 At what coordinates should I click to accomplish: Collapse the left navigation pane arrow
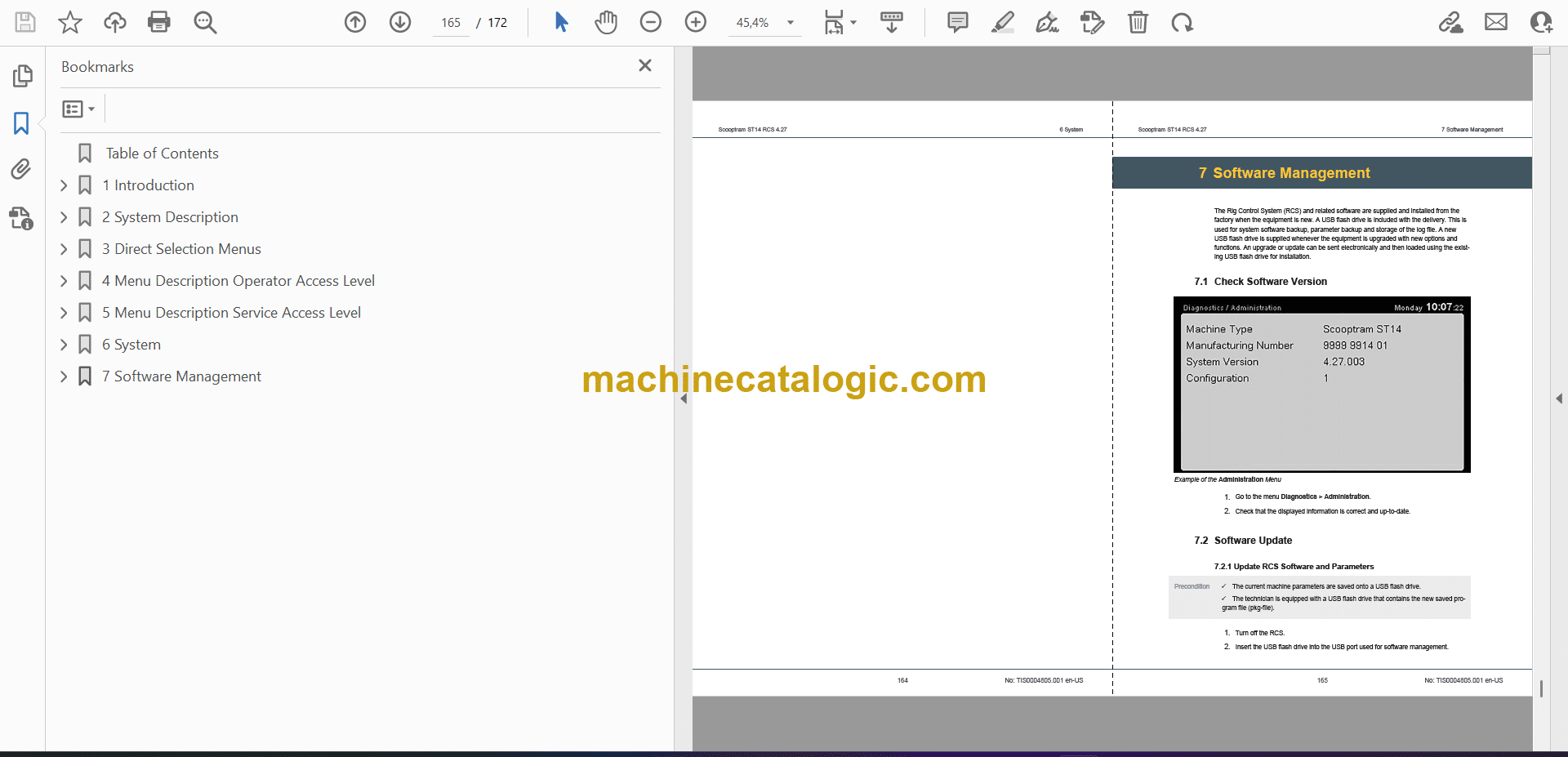pos(684,399)
